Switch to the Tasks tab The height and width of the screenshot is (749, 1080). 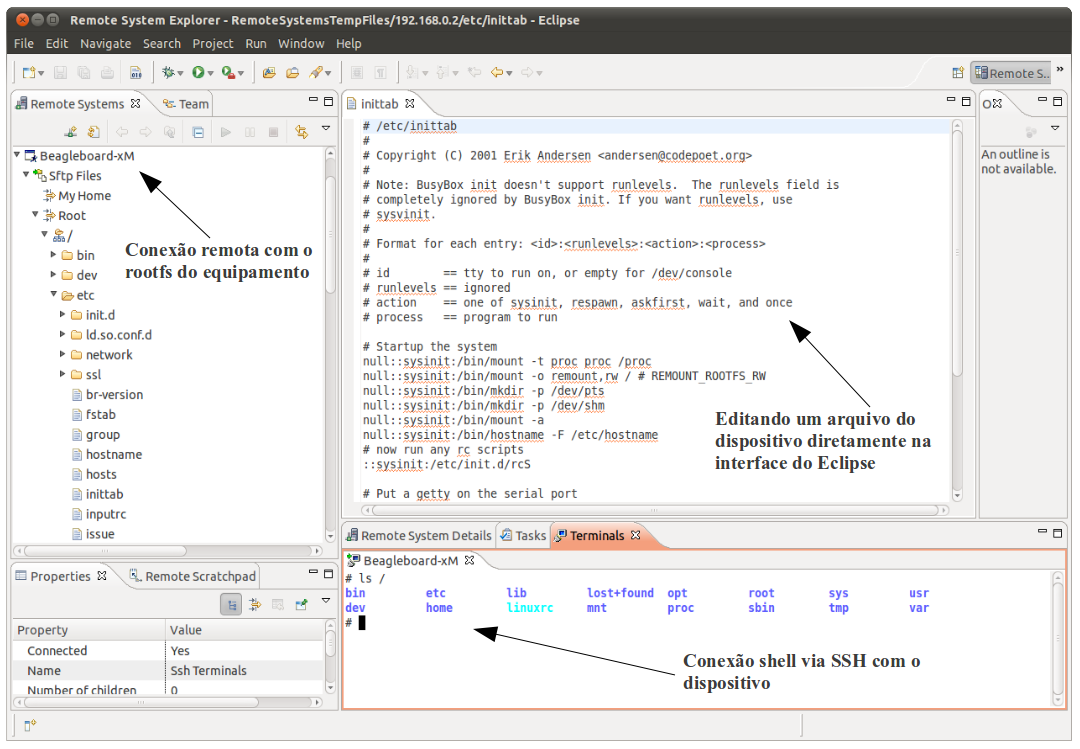tap(523, 535)
